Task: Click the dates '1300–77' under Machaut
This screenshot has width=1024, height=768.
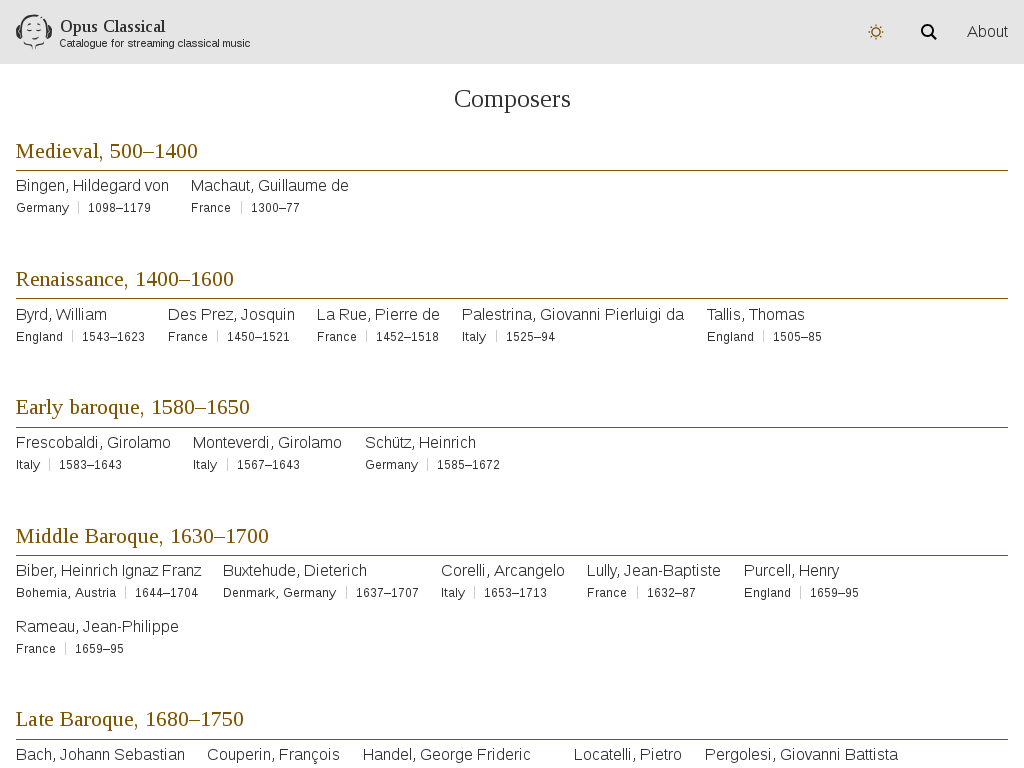Action: pos(276,208)
